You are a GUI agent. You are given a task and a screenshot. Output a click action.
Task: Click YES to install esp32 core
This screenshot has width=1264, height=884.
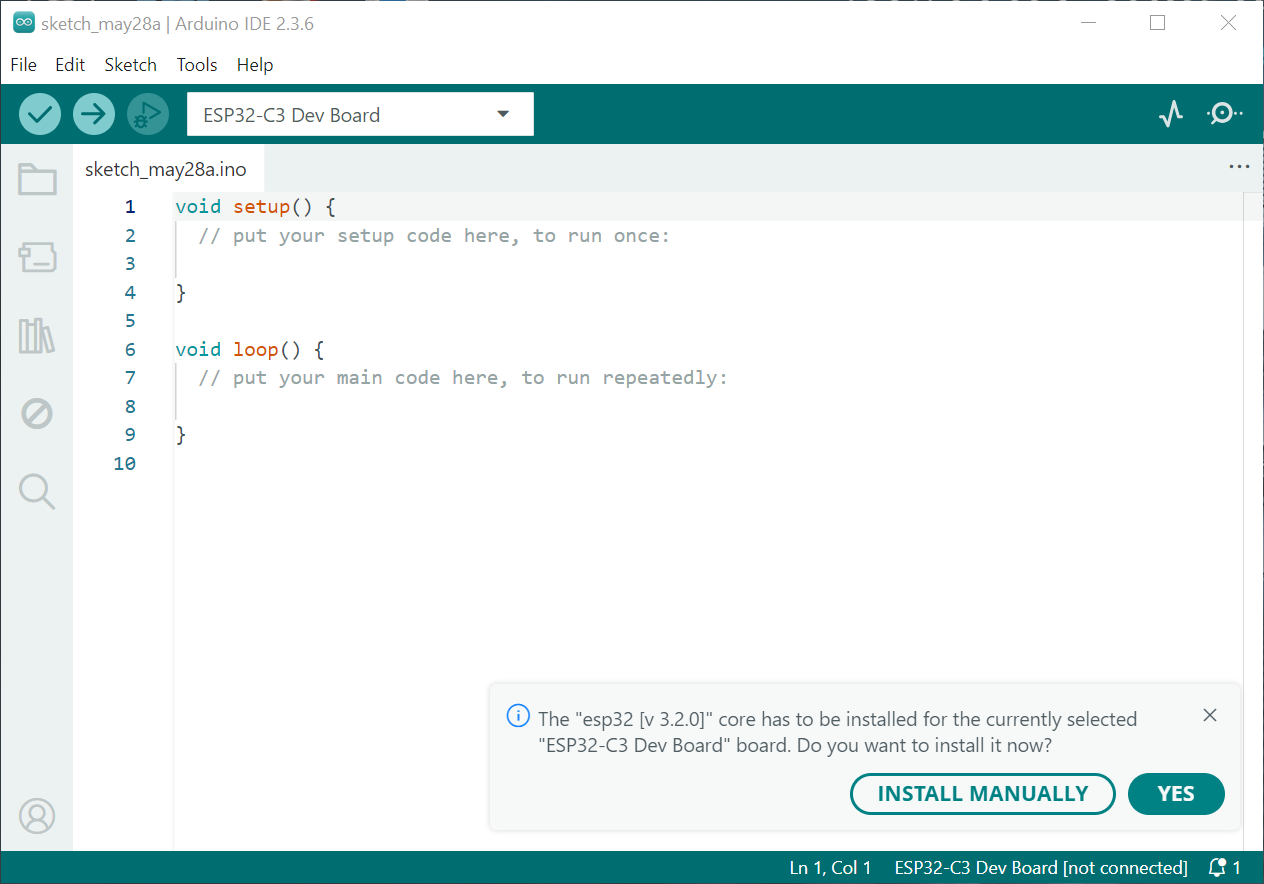pyautogui.click(x=1176, y=794)
